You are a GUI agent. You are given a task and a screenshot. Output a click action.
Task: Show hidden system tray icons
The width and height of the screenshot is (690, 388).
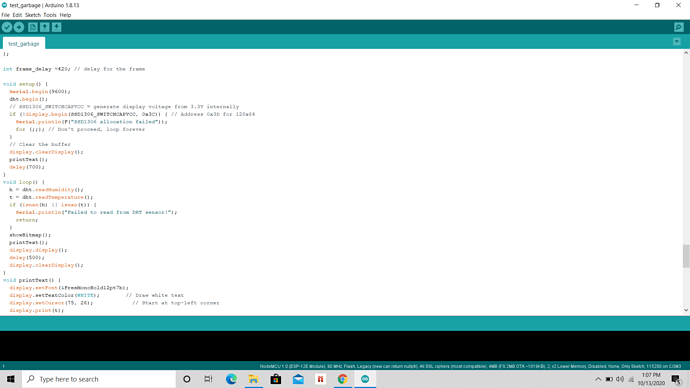[598, 379]
